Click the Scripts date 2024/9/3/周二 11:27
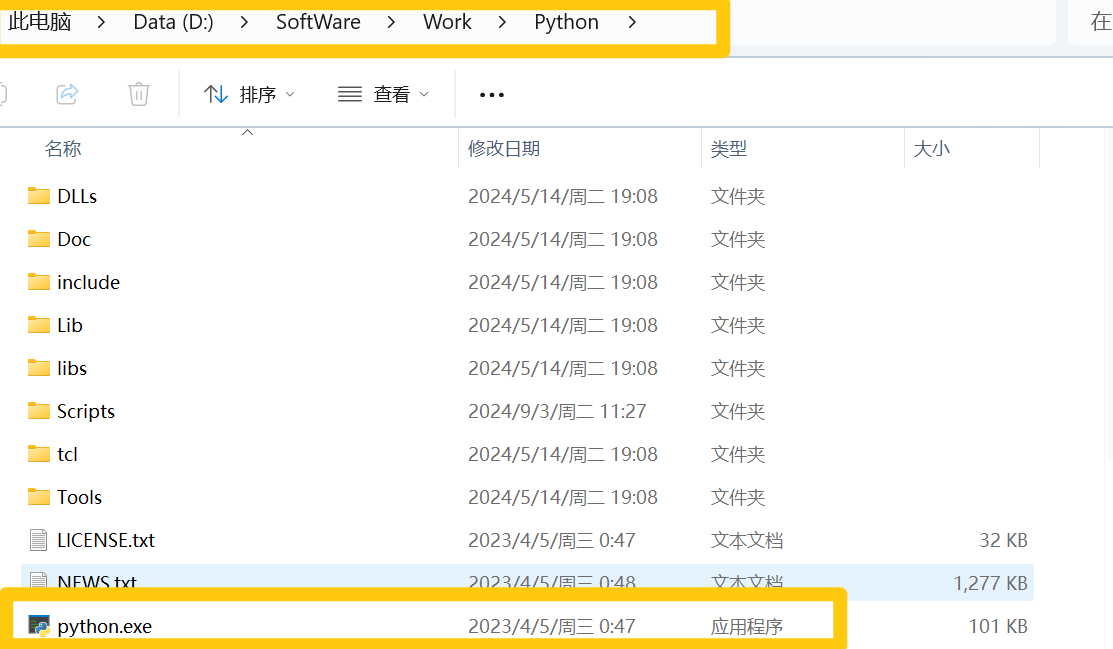The width and height of the screenshot is (1113, 649). [x=557, y=411]
